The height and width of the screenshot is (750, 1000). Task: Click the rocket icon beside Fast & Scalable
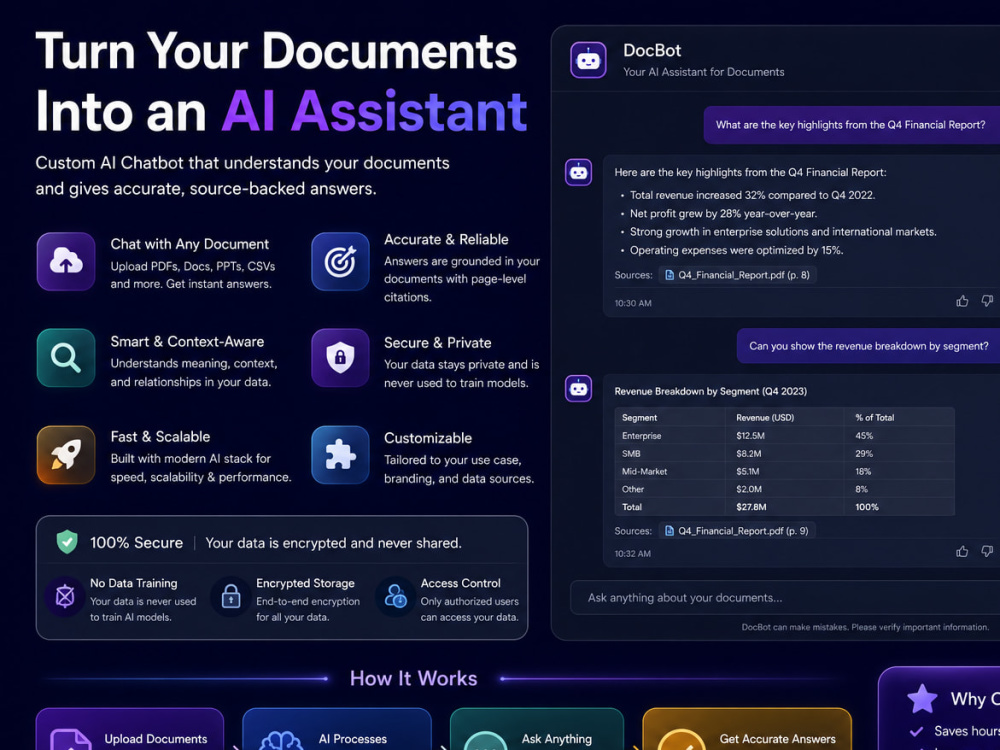(x=66, y=455)
